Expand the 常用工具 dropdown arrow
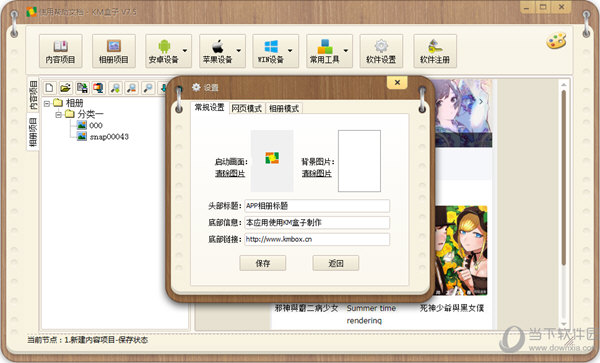This screenshot has height=363, width=600. 346,50
